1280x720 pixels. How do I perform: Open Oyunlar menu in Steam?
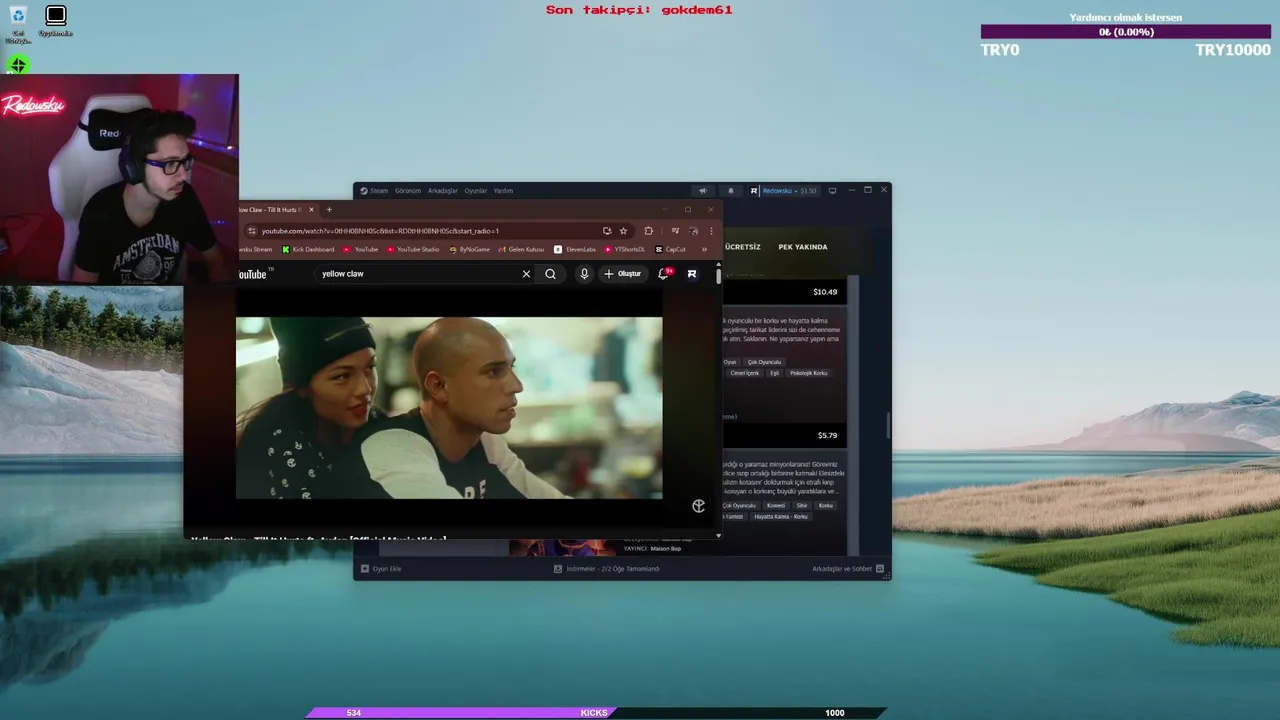(x=476, y=191)
